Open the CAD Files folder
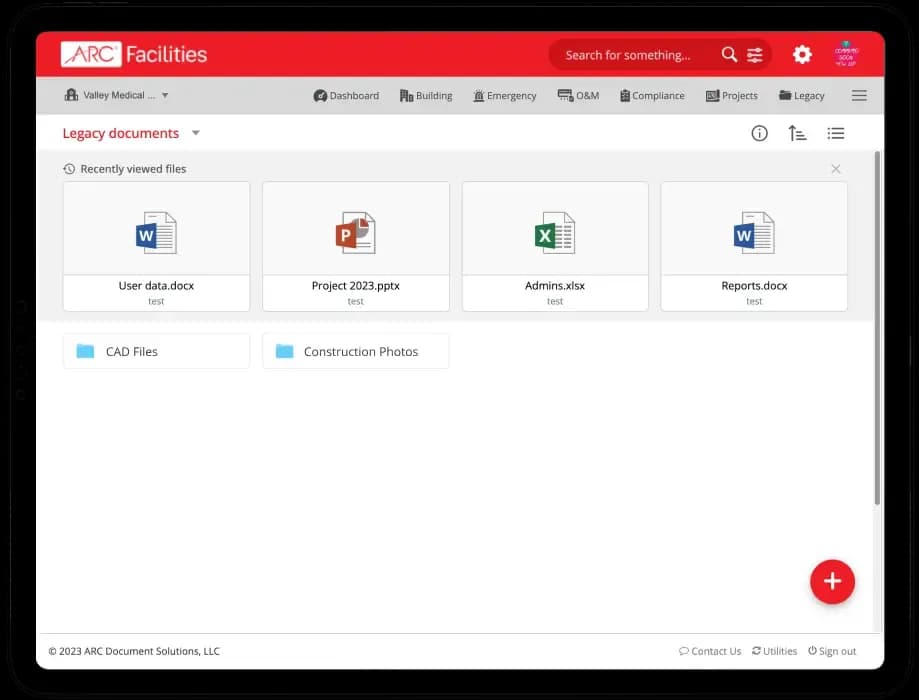919x700 pixels. point(156,351)
